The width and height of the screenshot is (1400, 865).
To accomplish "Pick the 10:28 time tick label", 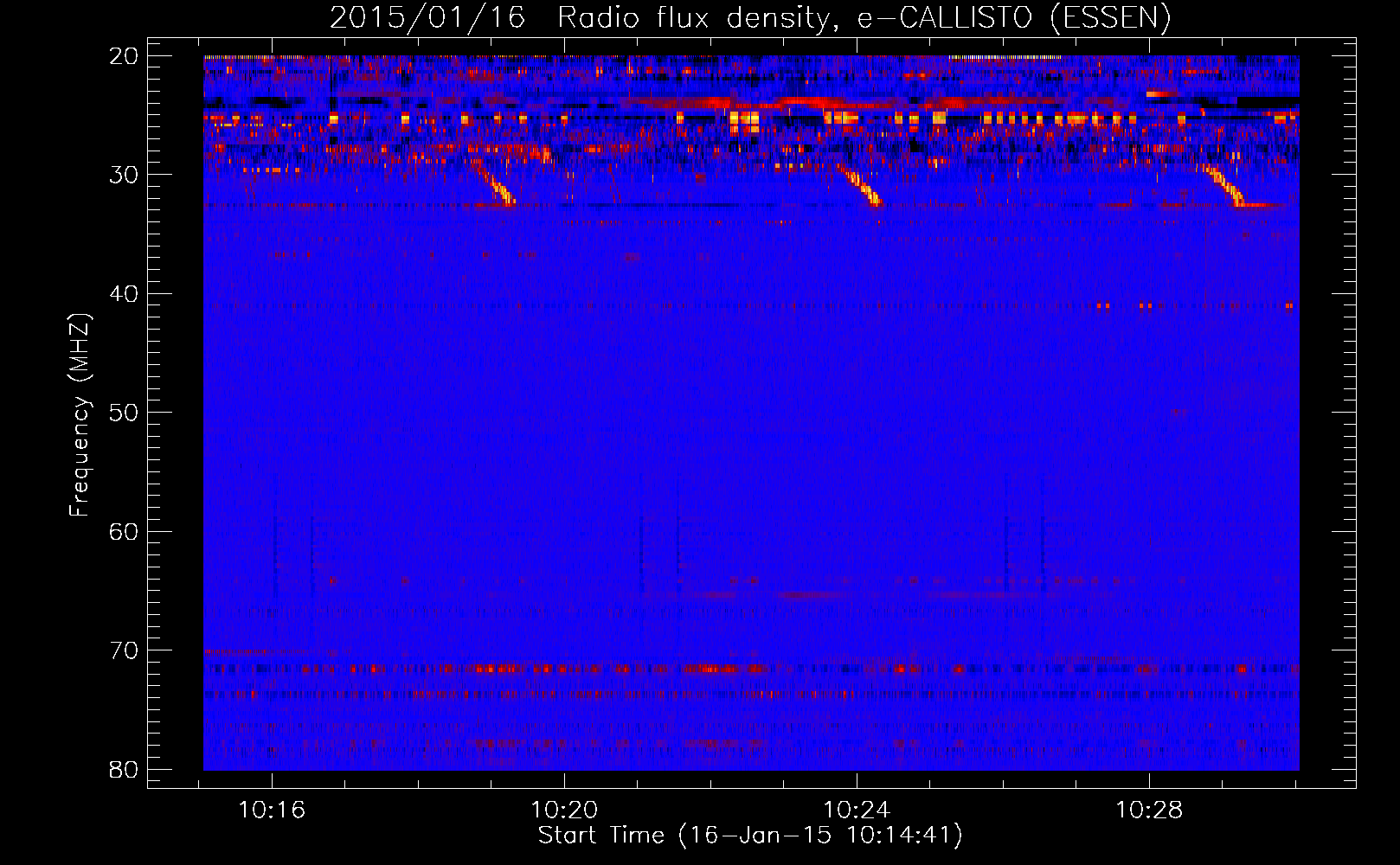I will click(1150, 811).
